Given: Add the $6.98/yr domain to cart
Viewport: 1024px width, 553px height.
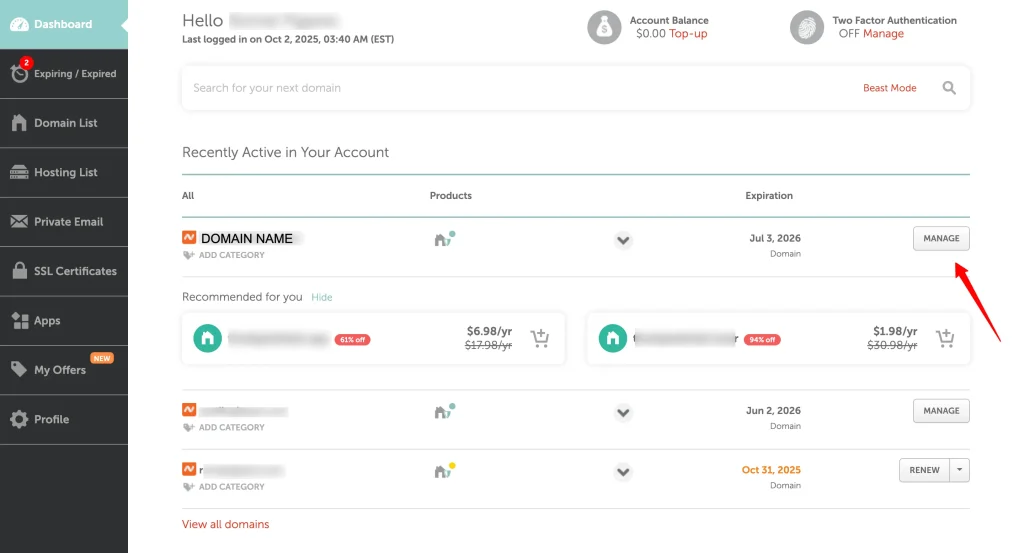Looking at the screenshot, I should click(540, 338).
